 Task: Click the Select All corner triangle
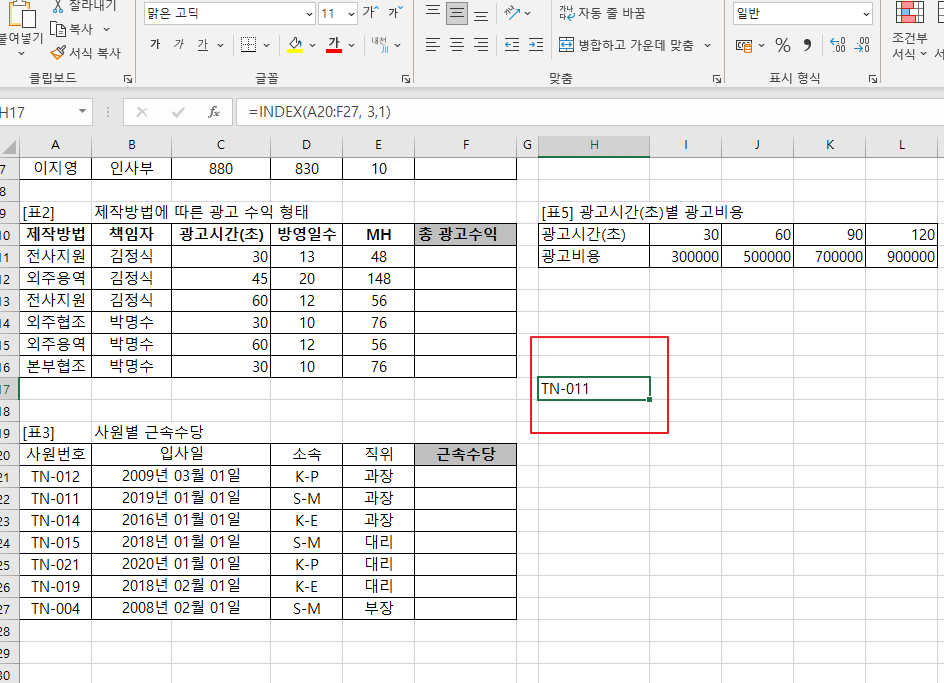coord(9,146)
